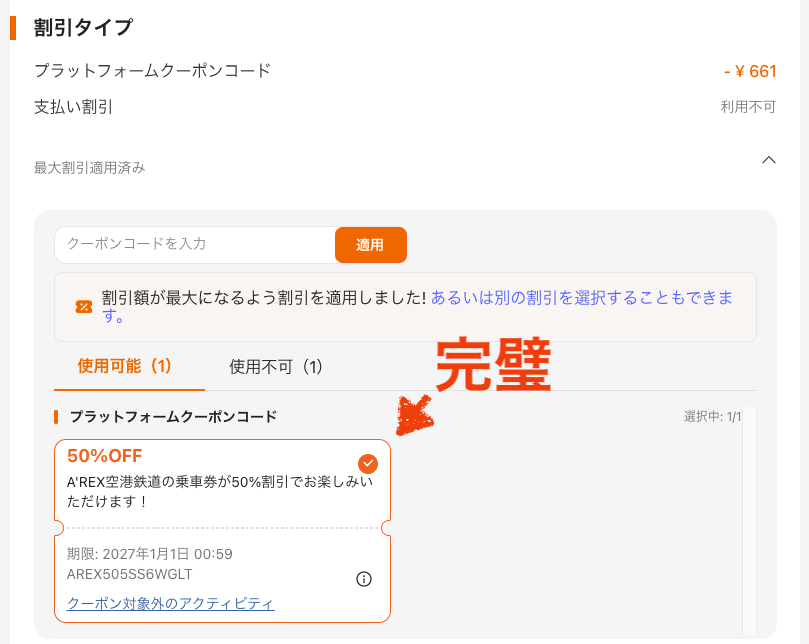
Task: Click the orange 適用 button
Action: [370, 245]
